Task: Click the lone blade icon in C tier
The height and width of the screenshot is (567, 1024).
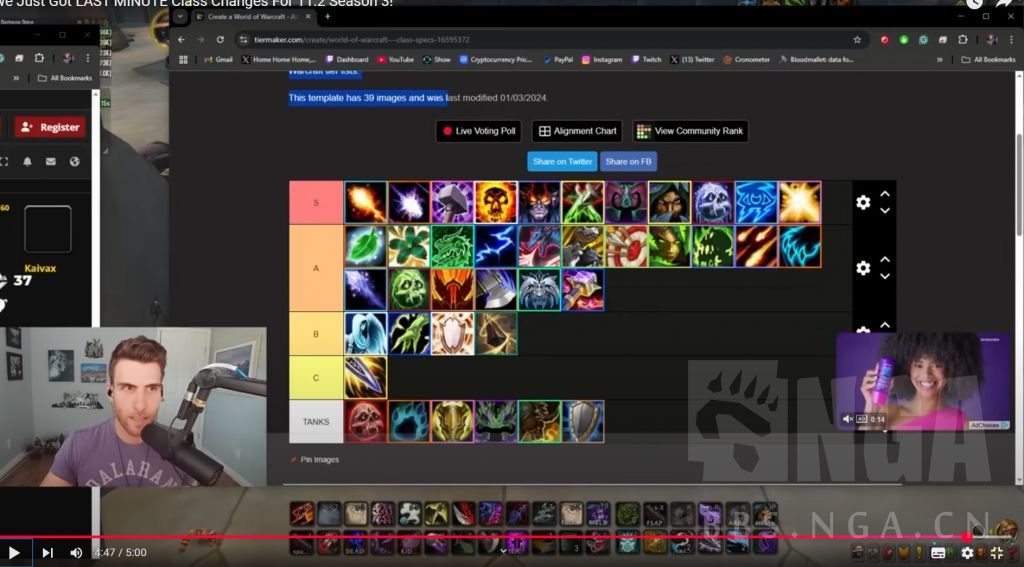Action: coord(365,377)
